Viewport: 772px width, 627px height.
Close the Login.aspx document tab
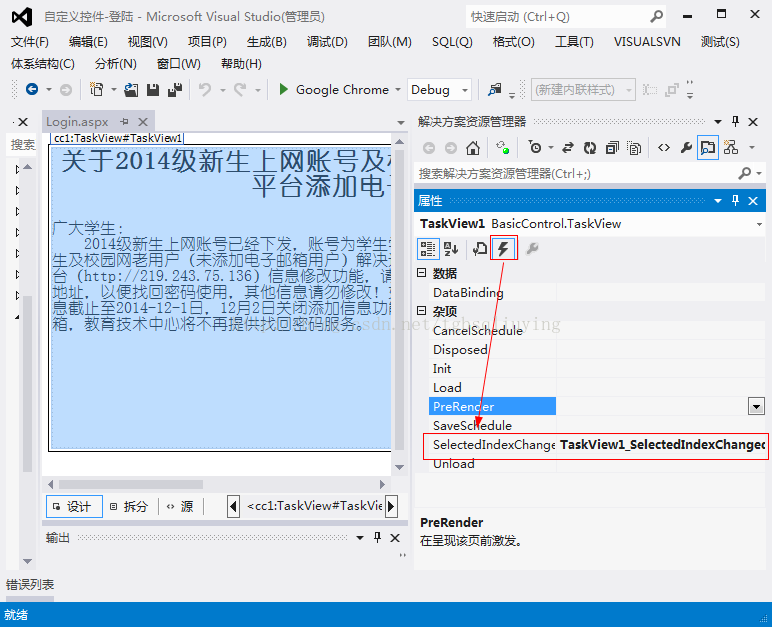(143, 122)
